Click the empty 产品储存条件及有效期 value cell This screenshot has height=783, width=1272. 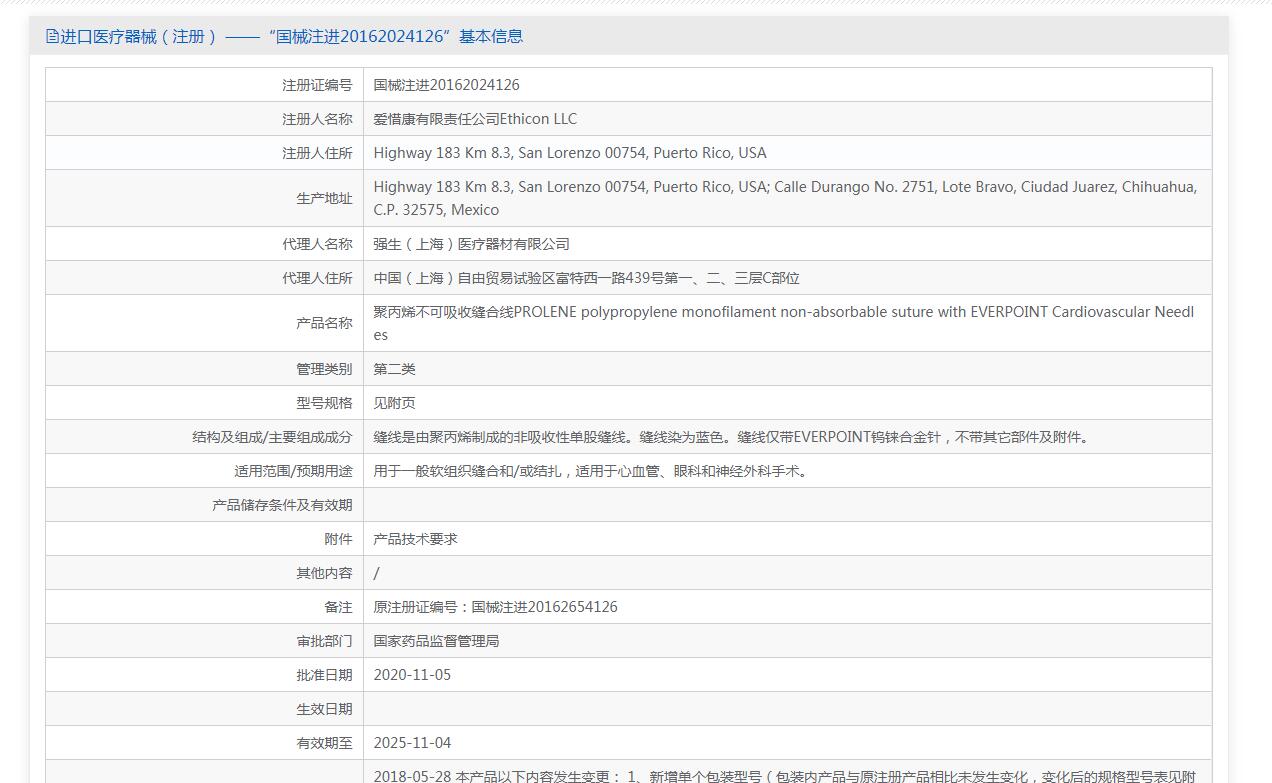(787, 505)
